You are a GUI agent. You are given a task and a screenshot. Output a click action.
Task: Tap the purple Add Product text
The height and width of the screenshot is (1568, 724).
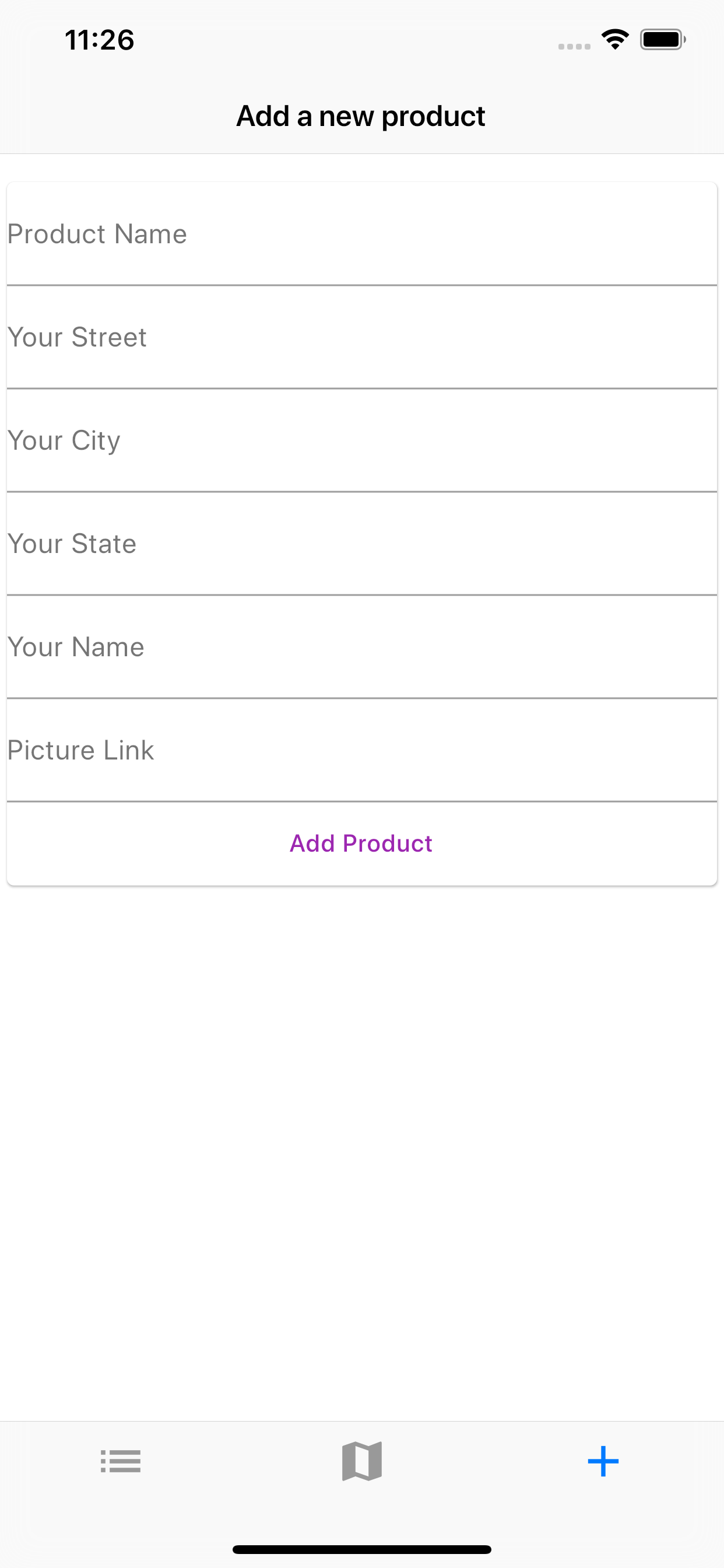[361, 843]
